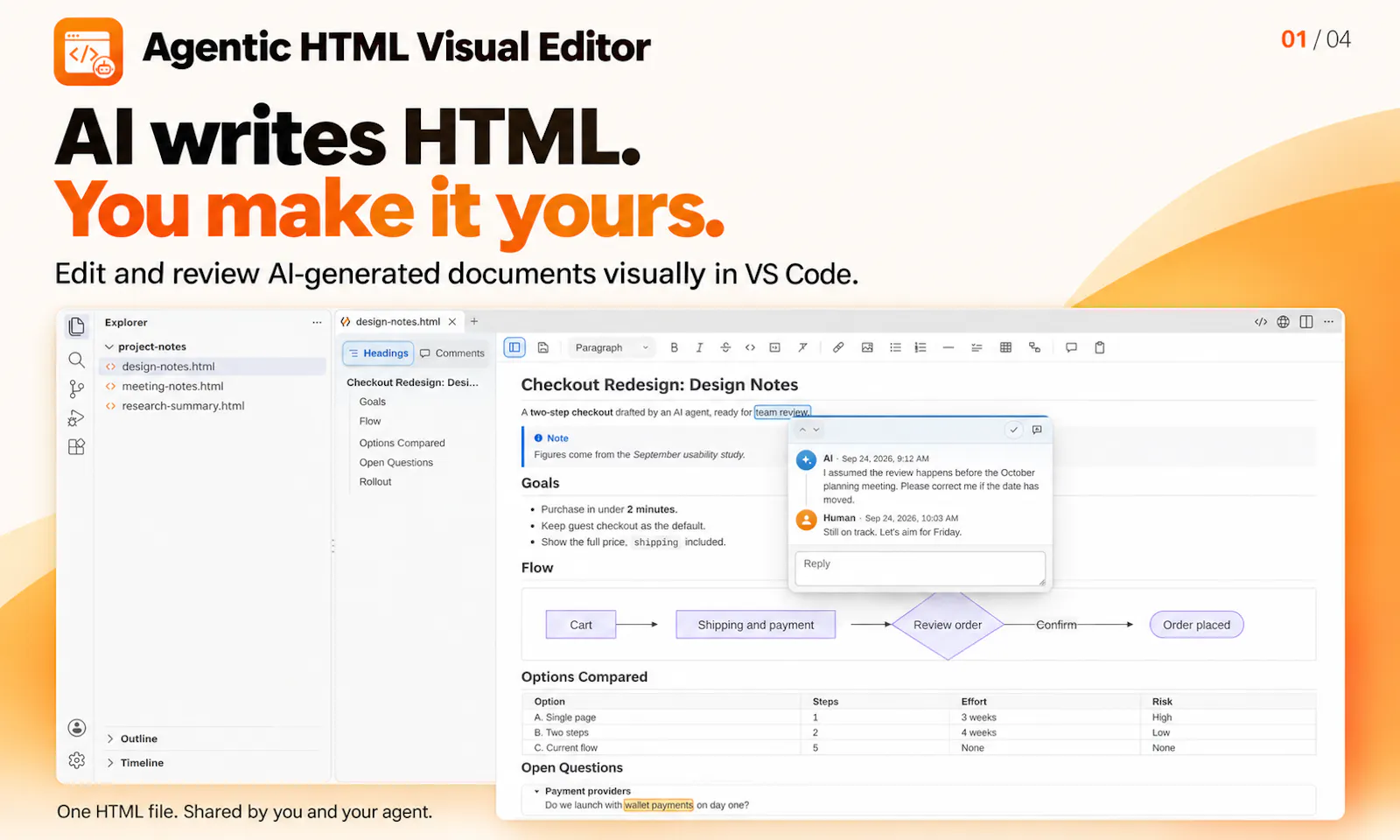Click the save document icon in editor toolbar
Screen dimensions: 1400x840
point(543,347)
